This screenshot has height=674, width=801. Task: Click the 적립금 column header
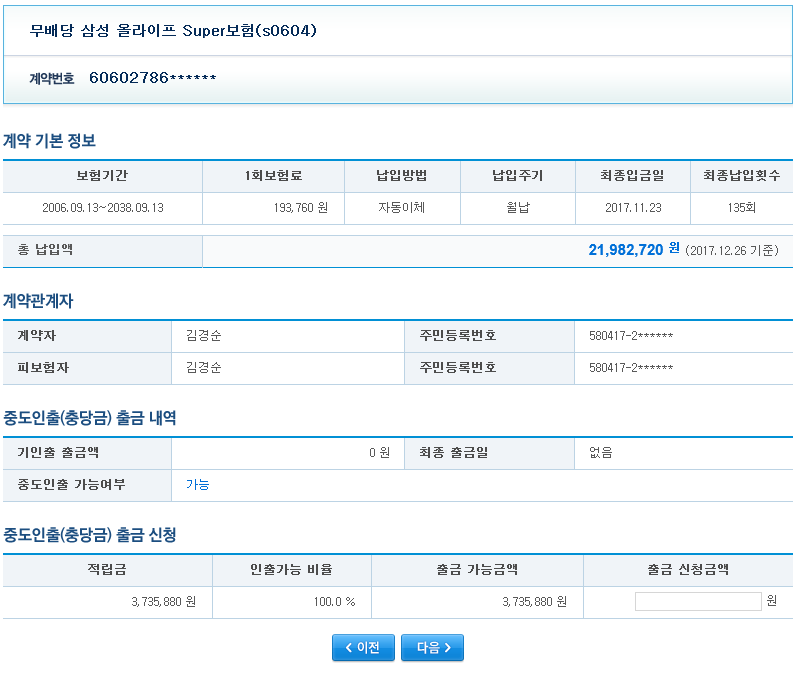pyautogui.click(x=107, y=570)
